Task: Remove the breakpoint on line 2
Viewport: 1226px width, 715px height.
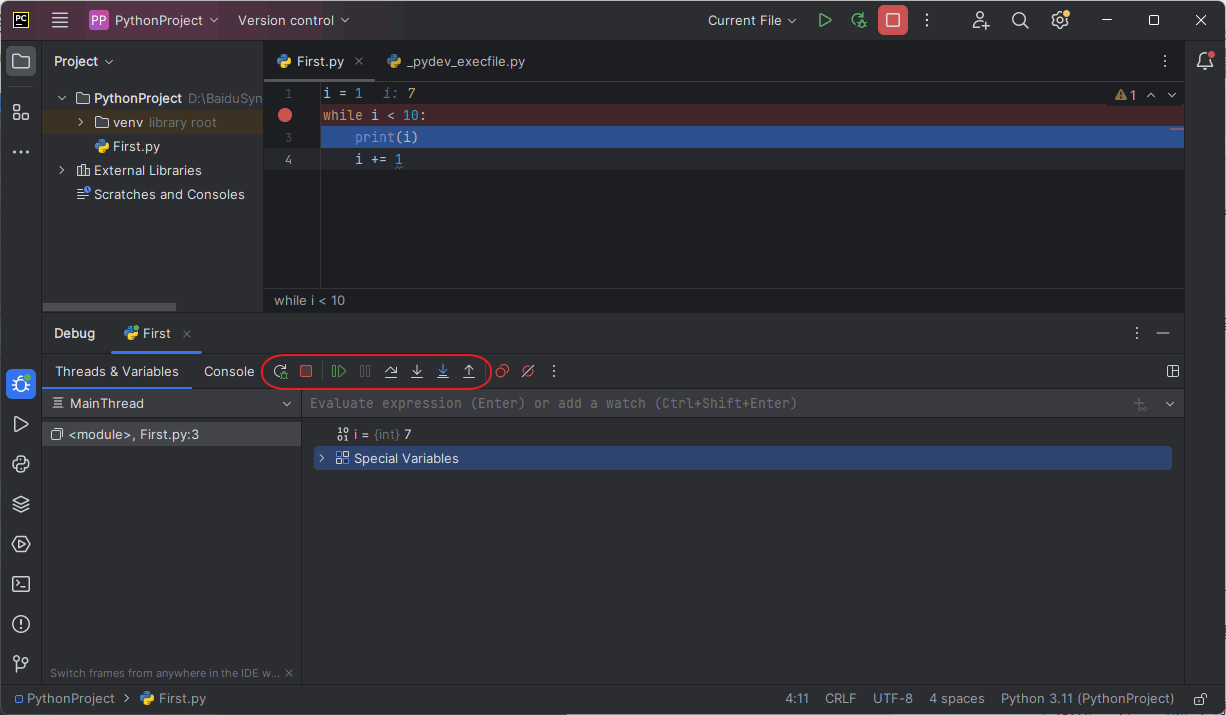Action: pos(285,116)
